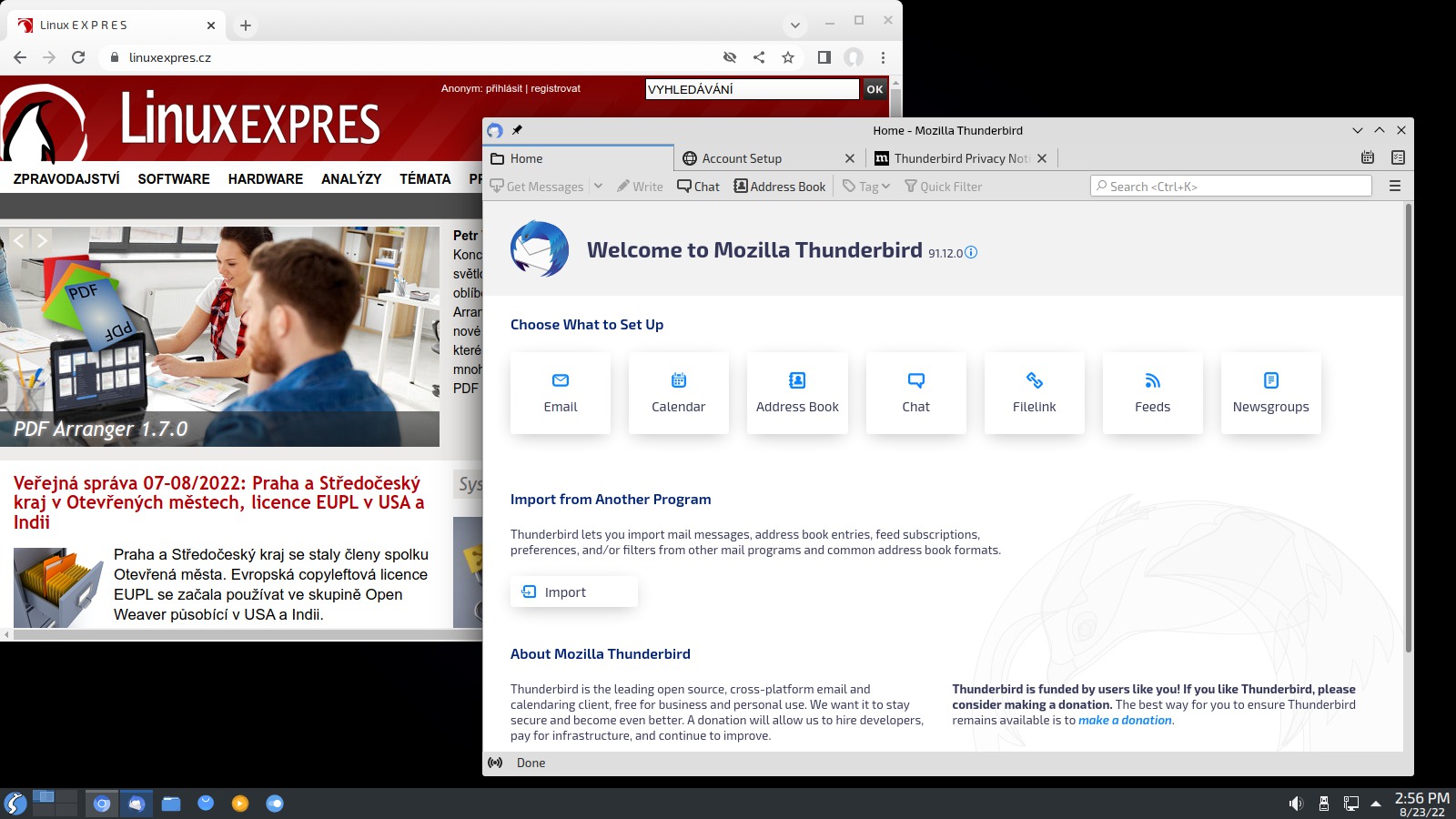Switch to Account Setup tab

point(770,158)
